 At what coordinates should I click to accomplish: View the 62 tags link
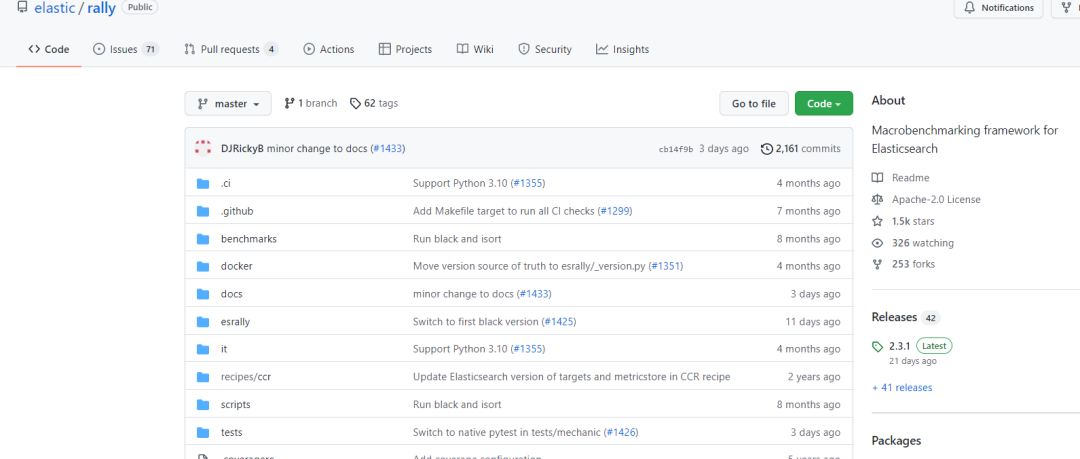374,103
